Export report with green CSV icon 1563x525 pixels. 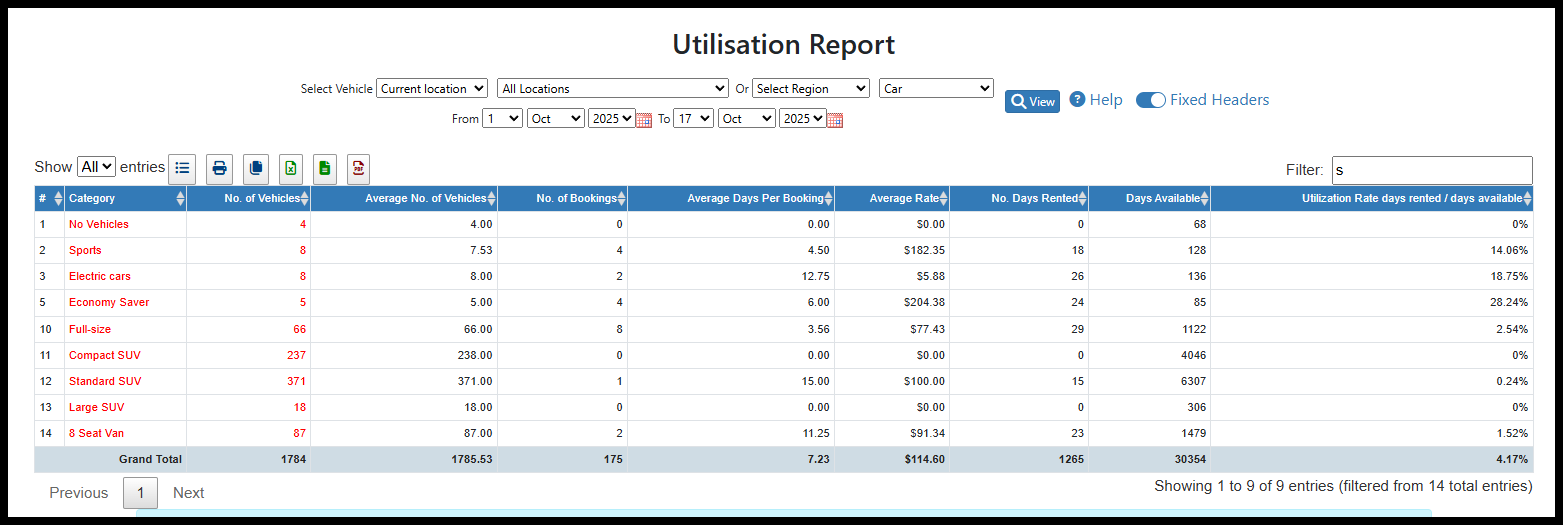[x=324, y=168]
